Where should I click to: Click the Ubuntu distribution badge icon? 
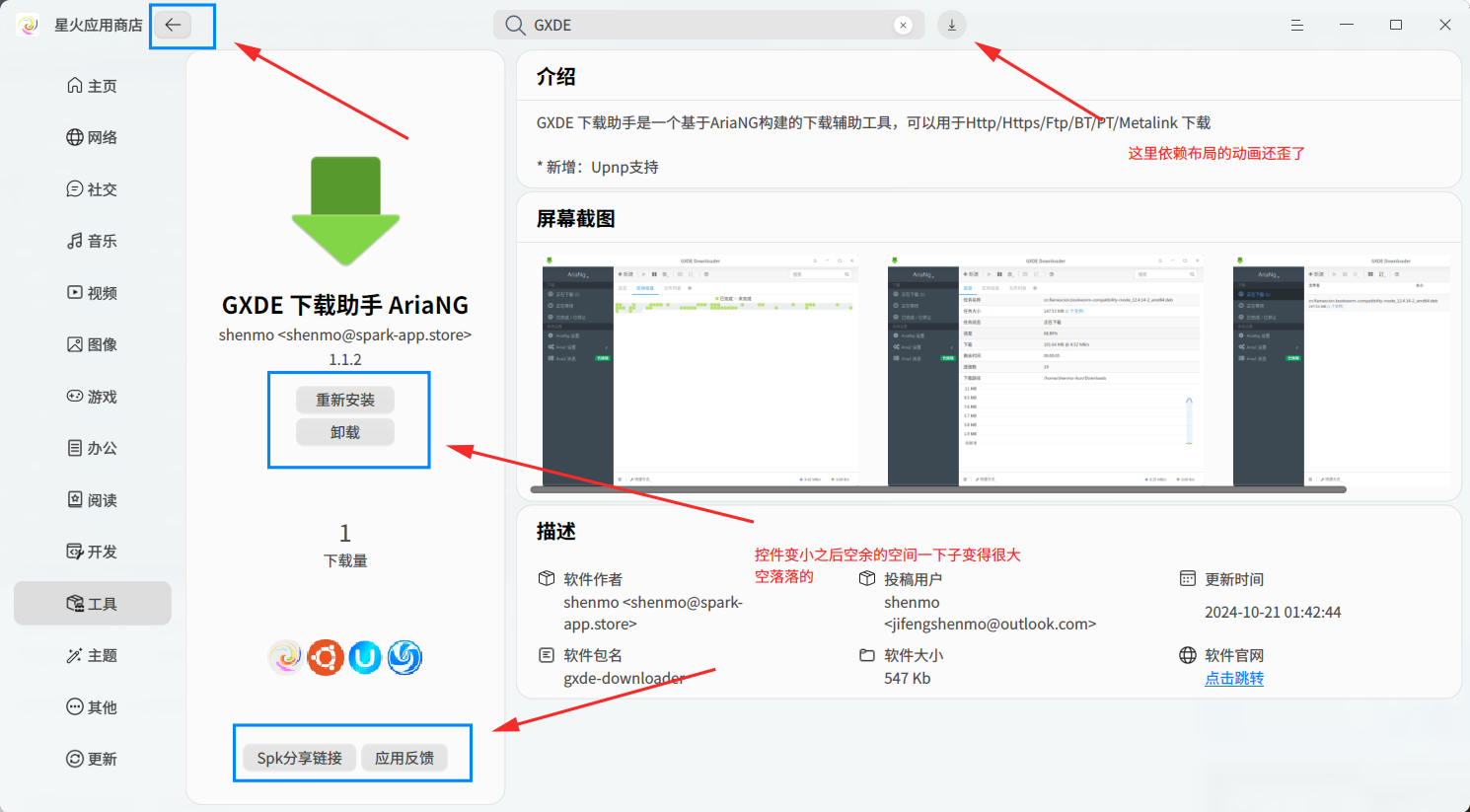pyautogui.click(x=326, y=657)
